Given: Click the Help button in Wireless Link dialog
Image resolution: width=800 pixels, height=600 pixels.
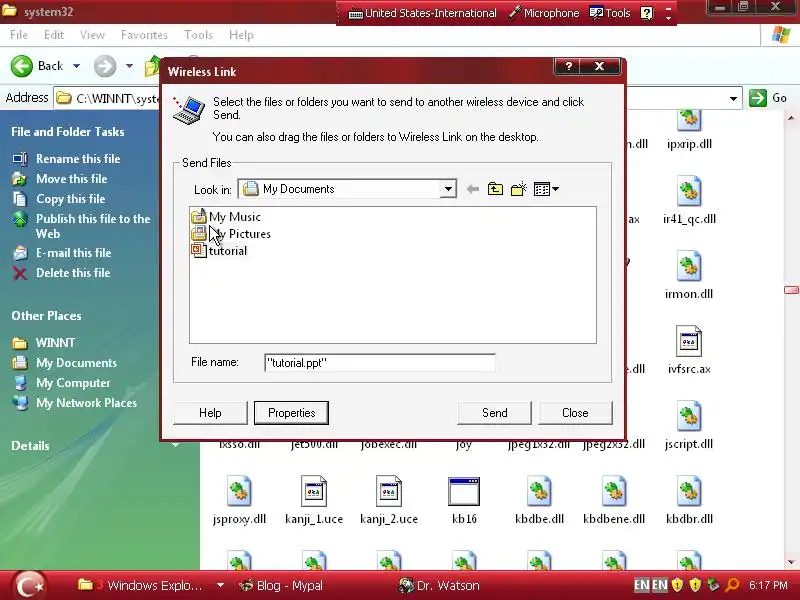Looking at the screenshot, I should [x=210, y=413].
